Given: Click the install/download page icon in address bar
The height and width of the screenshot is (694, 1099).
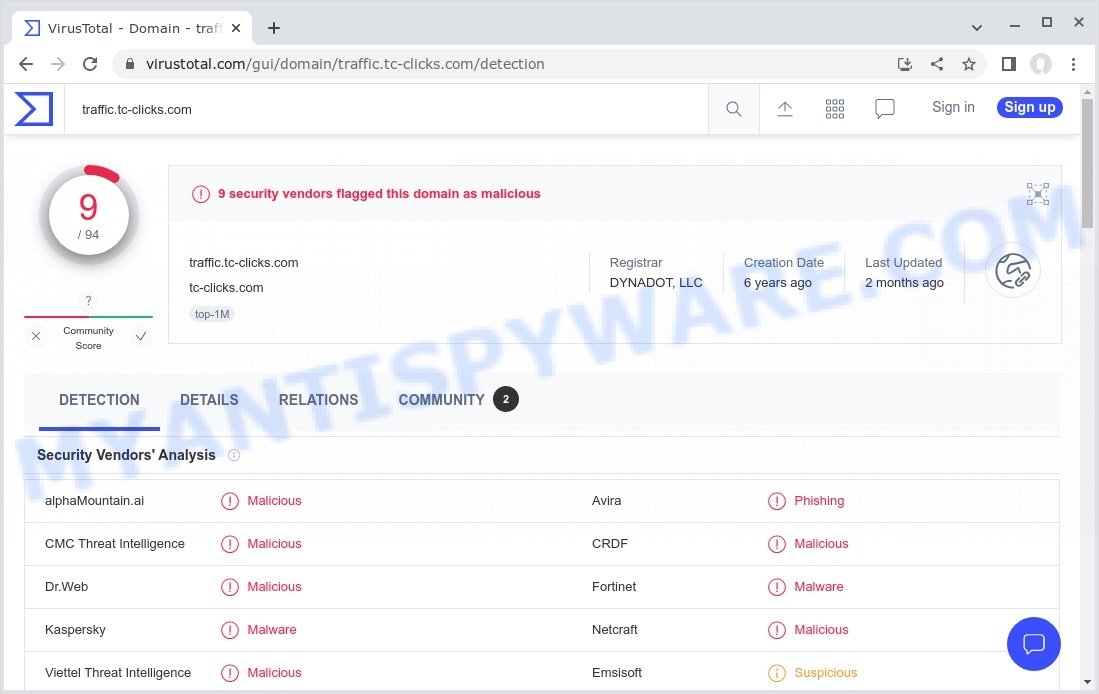Looking at the screenshot, I should [x=905, y=64].
